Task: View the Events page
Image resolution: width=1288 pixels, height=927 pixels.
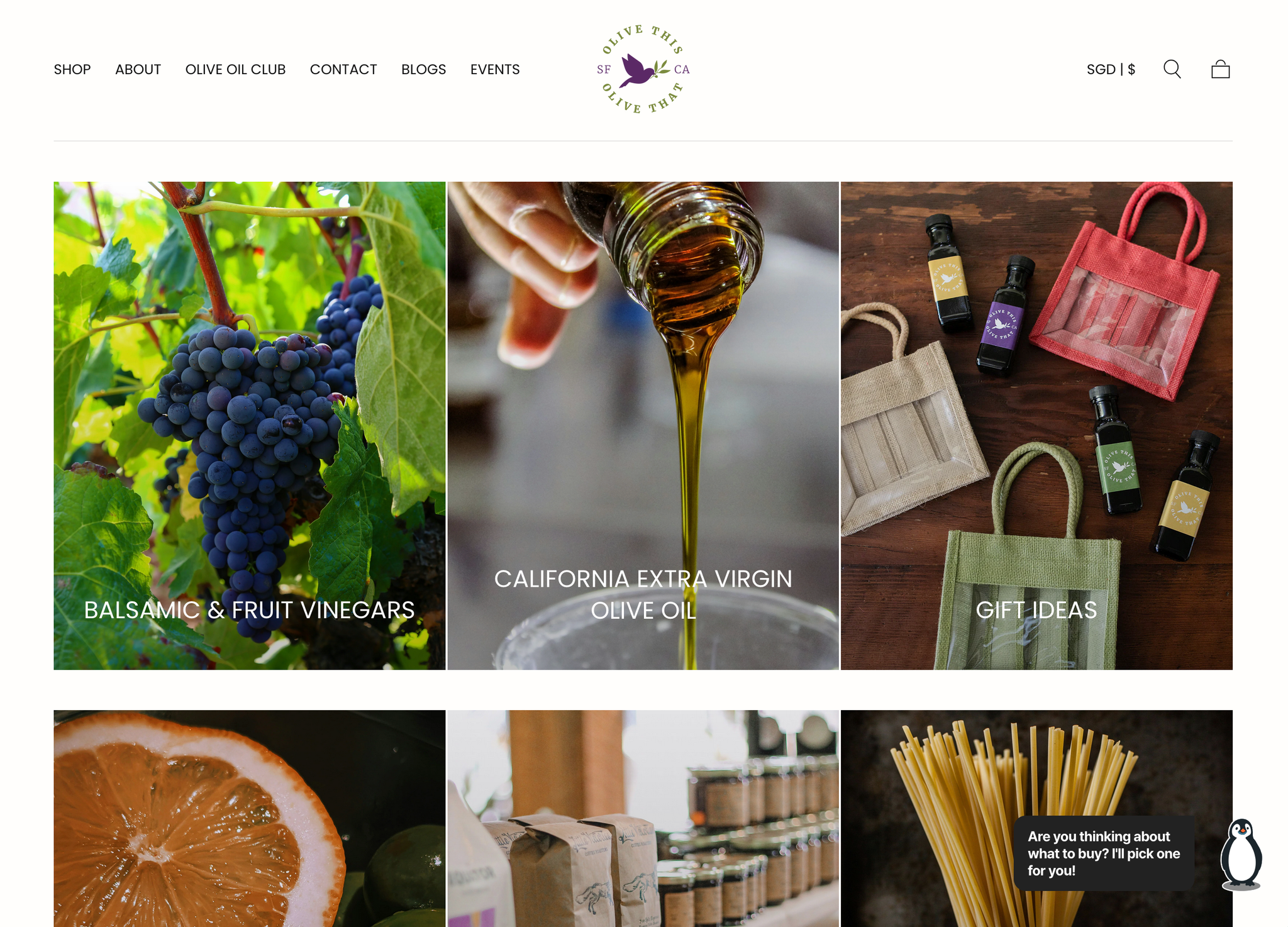Action: click(x=495, y=69)
